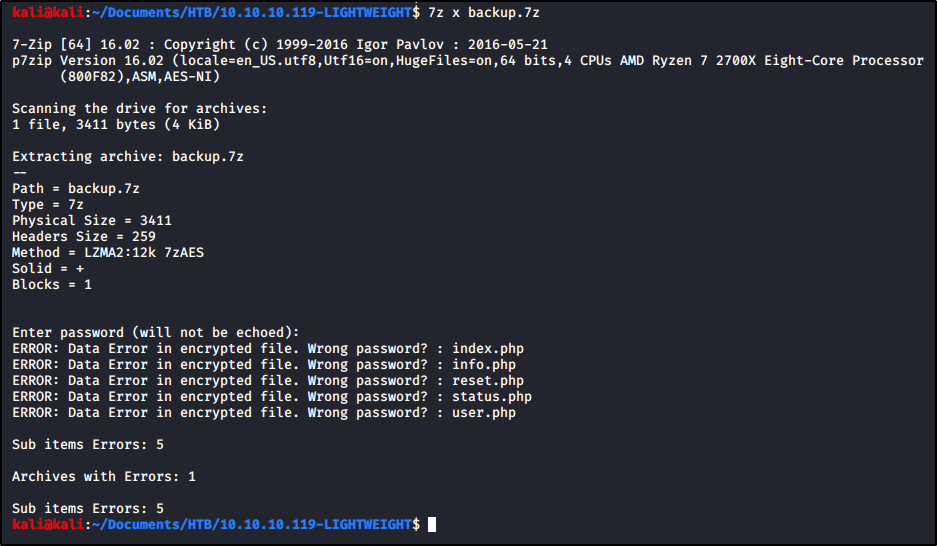Click the index.php filename in the error output
Viewport: 937px width, 546px height.
[487, 349]
